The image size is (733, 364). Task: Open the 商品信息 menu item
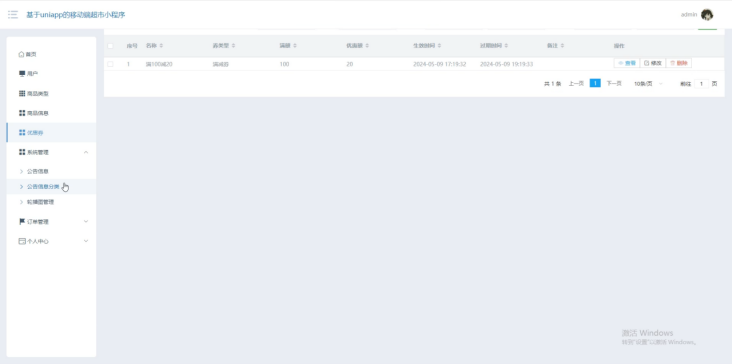point(51,113)
